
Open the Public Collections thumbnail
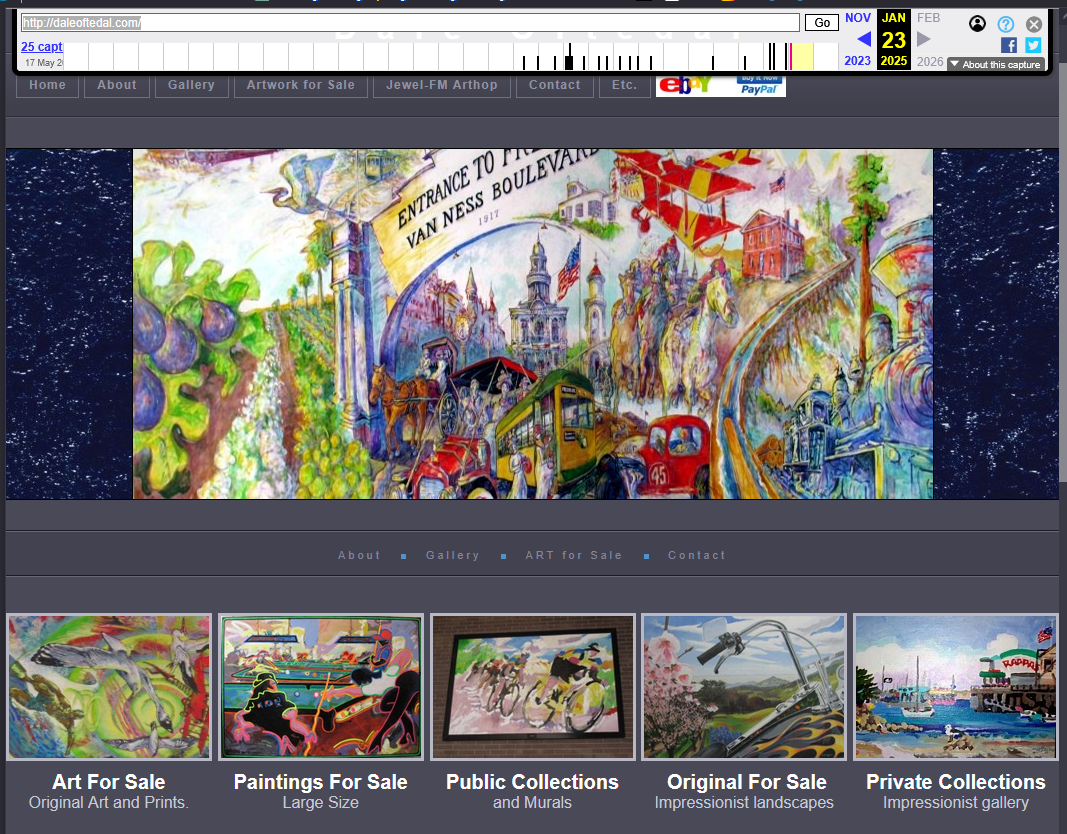tap(532, 687)
